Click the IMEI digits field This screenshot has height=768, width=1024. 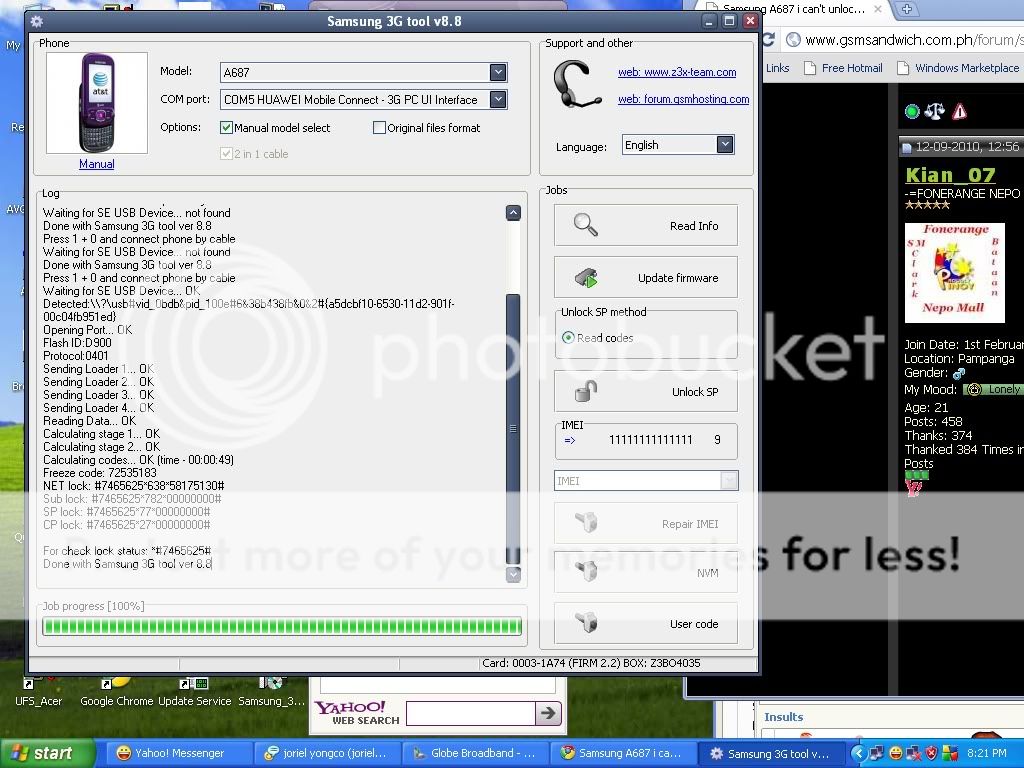click(x=650, y=440)
